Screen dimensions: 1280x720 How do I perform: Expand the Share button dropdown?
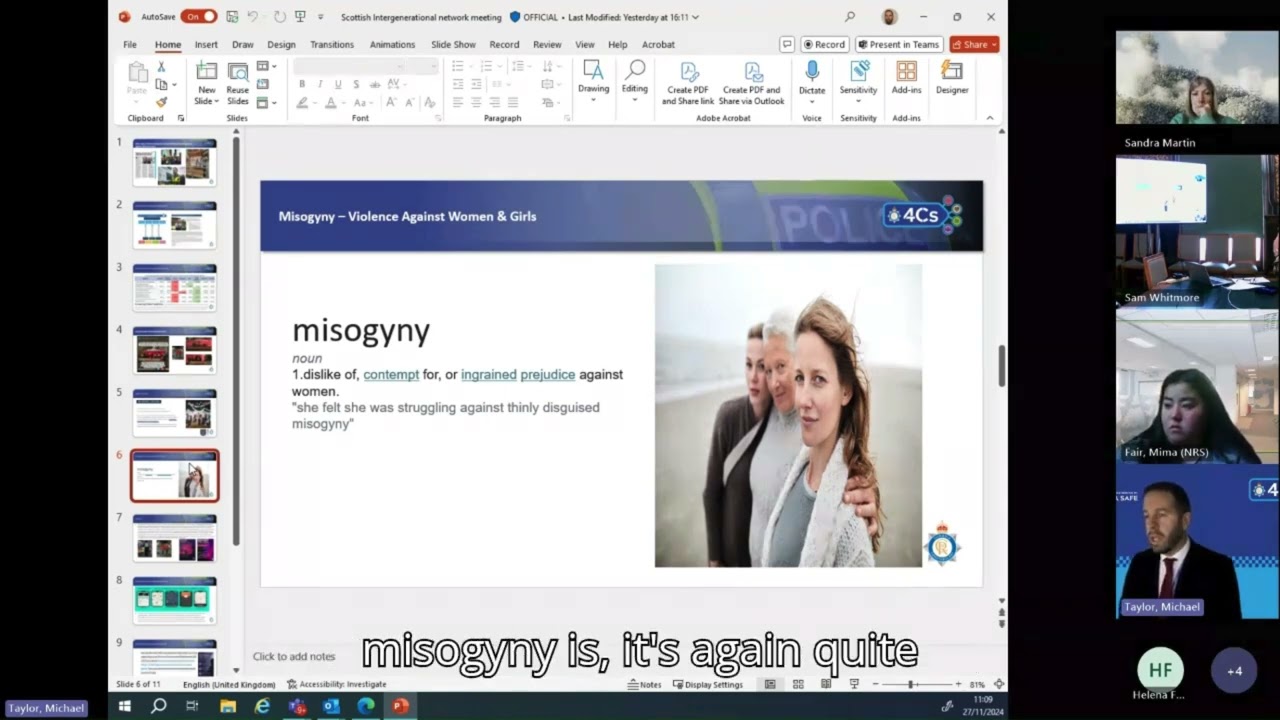coord(994,44)
